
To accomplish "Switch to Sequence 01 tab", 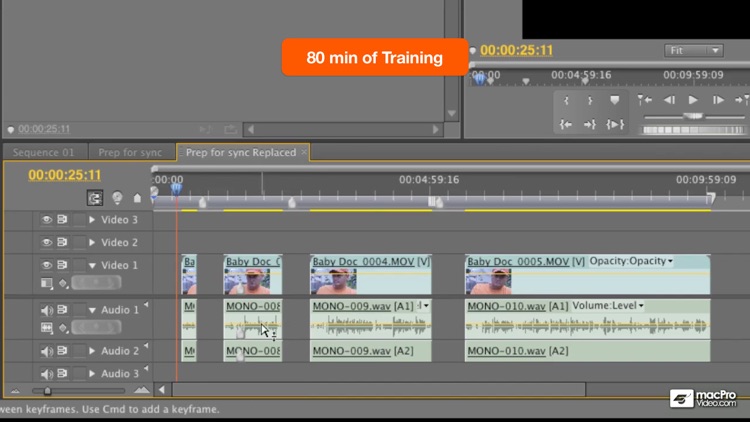I will 44,152.
